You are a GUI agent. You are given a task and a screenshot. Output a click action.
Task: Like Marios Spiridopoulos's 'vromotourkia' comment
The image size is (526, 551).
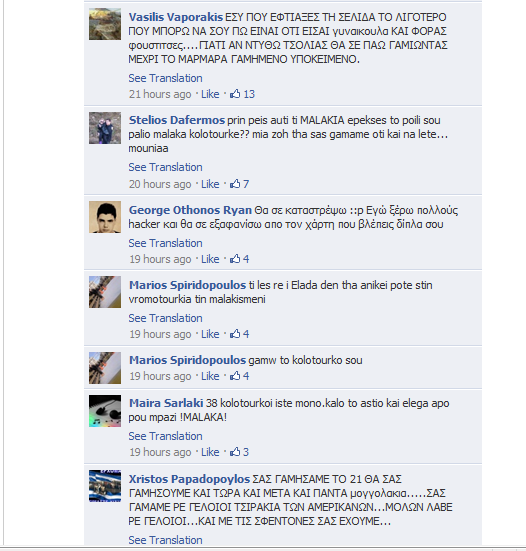click(210, 334)
